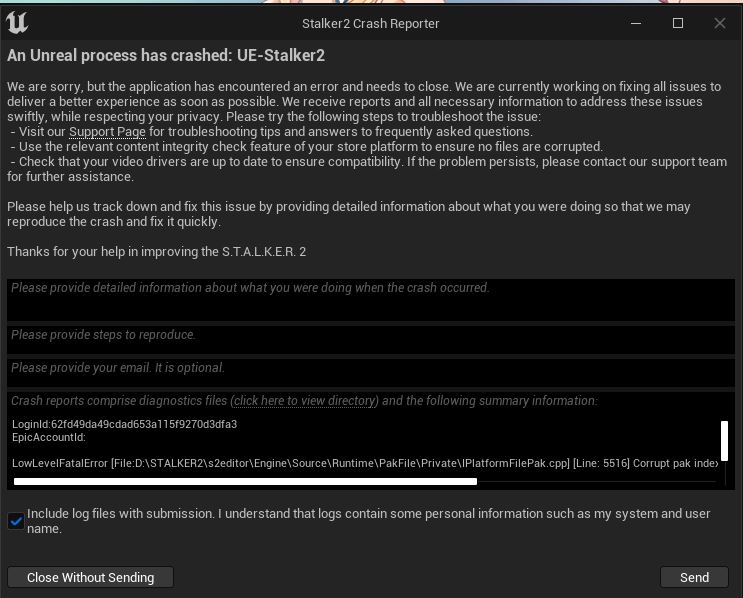
Task: Open the Support Page link
Action: [x=107, y=132]
